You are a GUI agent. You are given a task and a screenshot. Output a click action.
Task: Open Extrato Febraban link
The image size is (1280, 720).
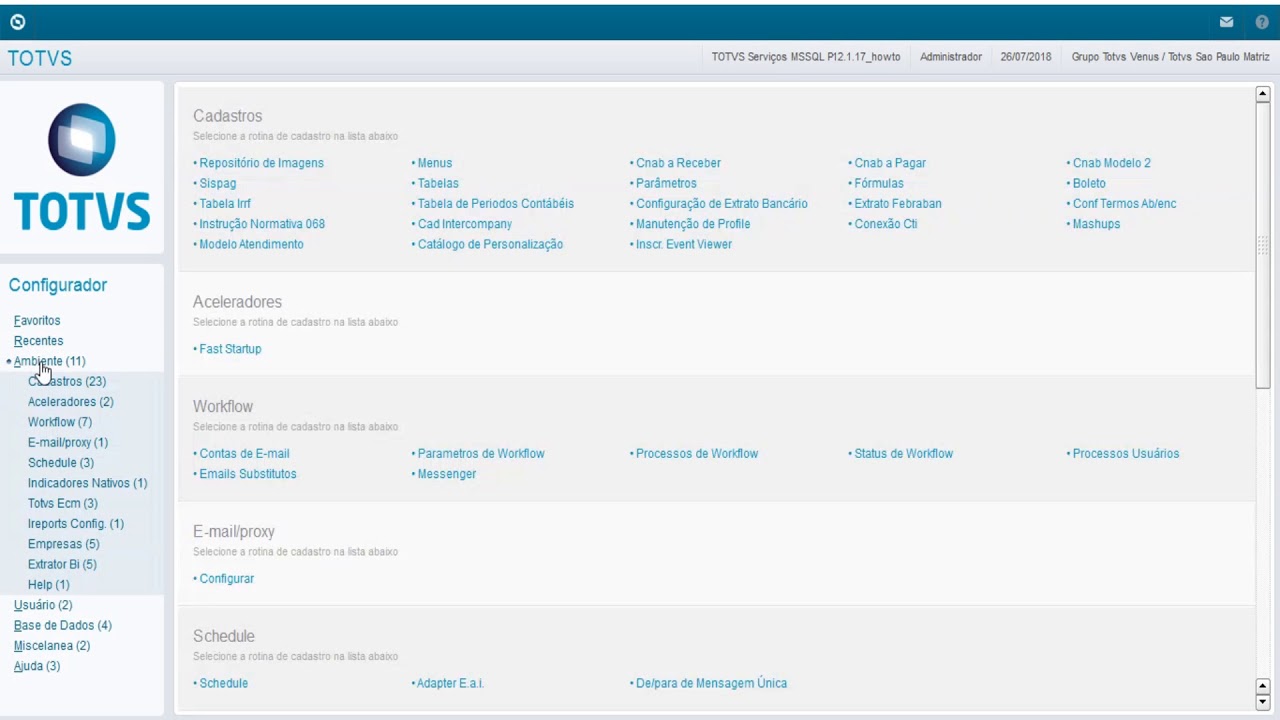[898, 204]
